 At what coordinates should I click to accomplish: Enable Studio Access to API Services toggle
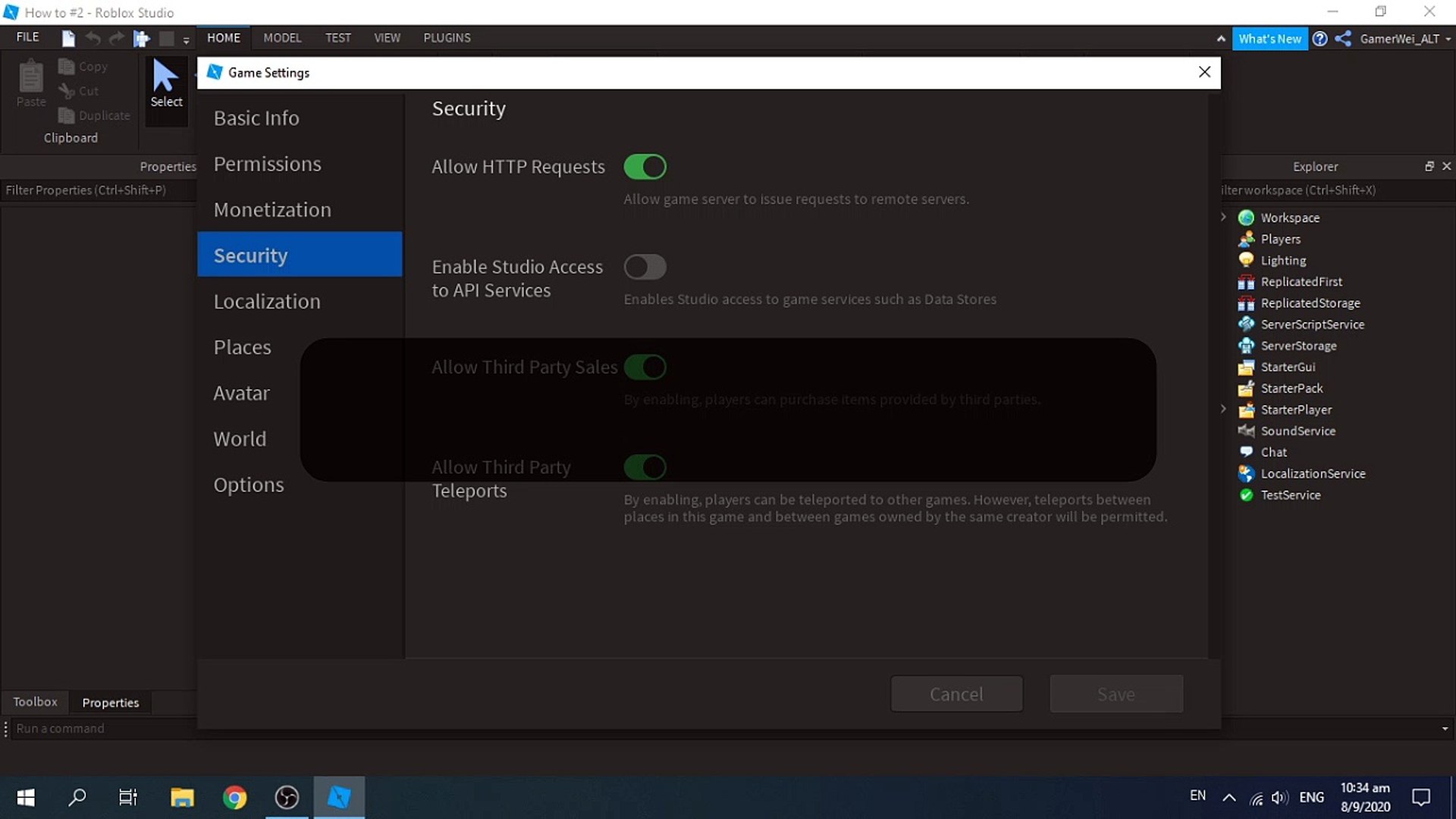point(645,267)
